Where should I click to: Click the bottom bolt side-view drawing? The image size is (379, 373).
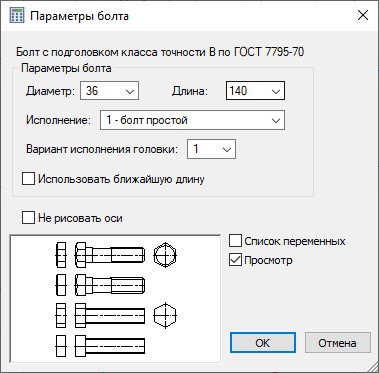click(x=110, y=345)
